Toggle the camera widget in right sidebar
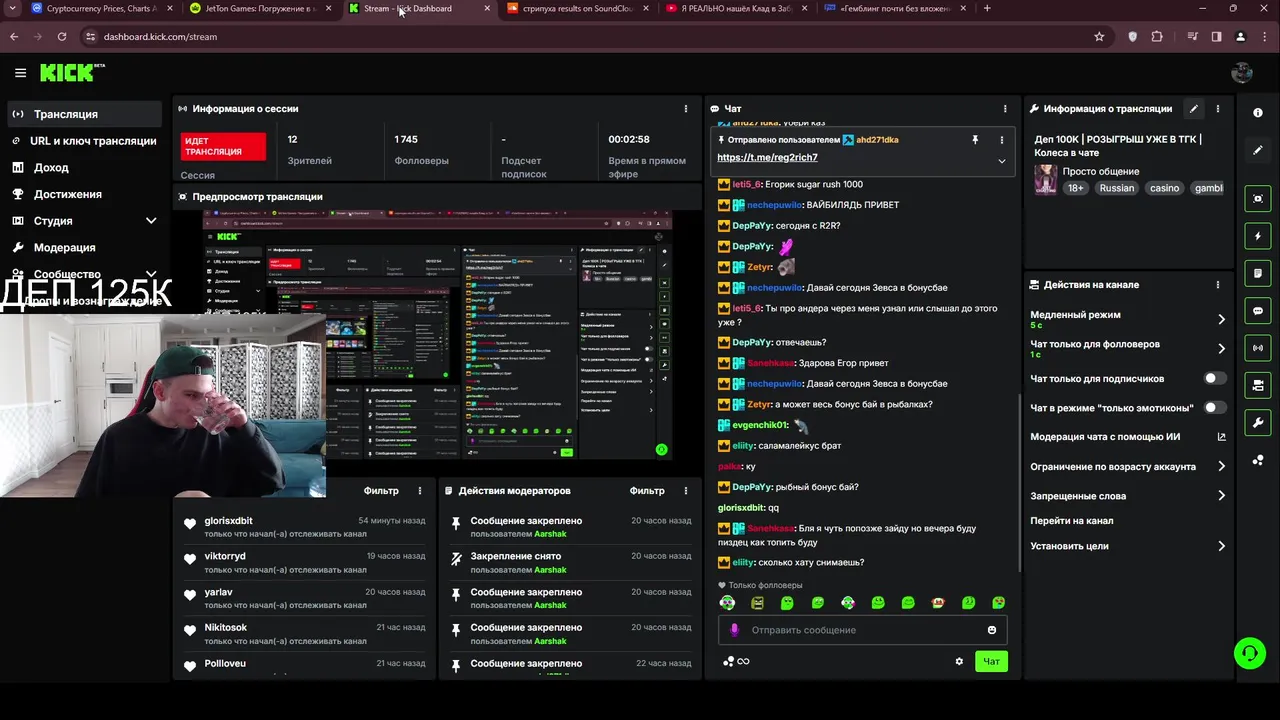 1258,385
